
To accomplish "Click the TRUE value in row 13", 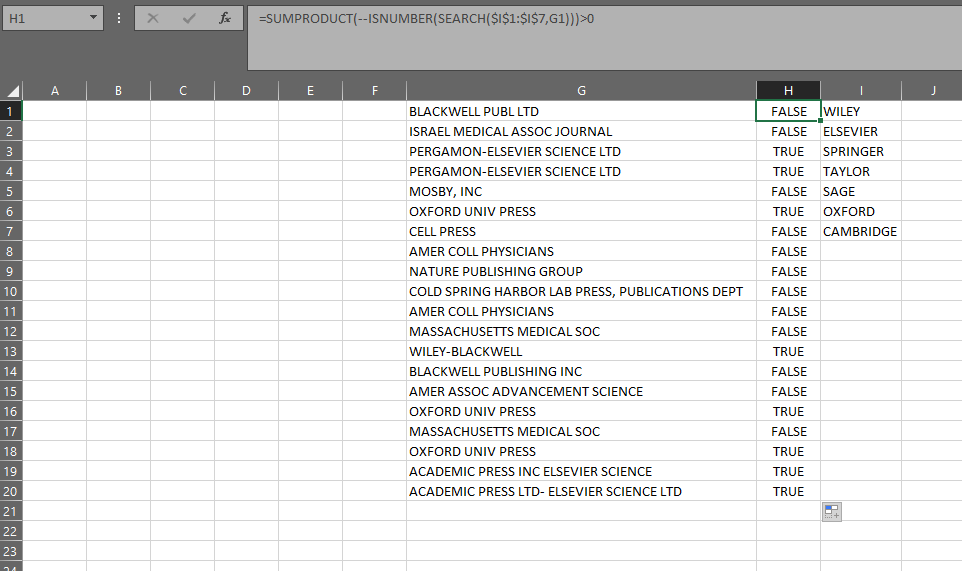I will (788, 351).
